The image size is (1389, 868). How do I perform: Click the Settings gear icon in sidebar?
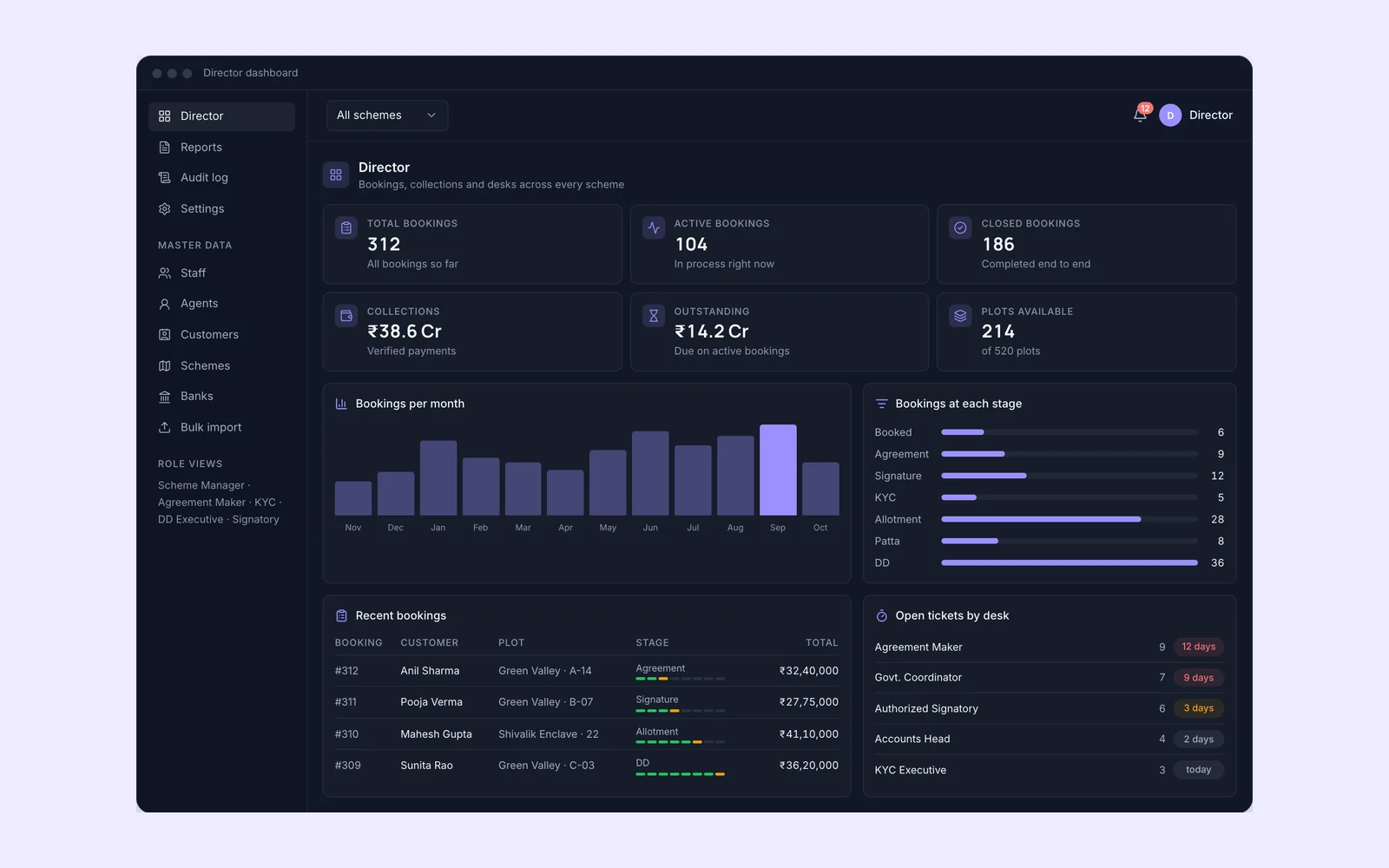point(164,209)
